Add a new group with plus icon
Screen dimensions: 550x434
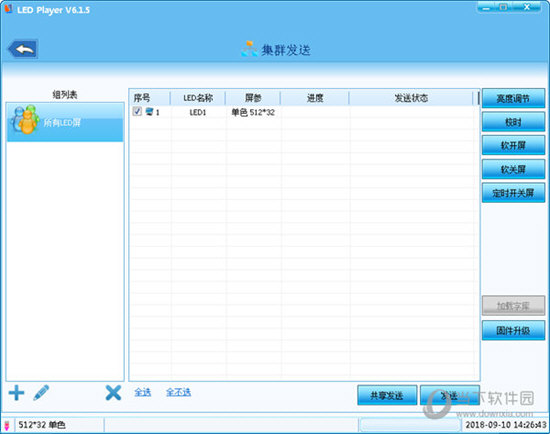[x=16, y=393]
